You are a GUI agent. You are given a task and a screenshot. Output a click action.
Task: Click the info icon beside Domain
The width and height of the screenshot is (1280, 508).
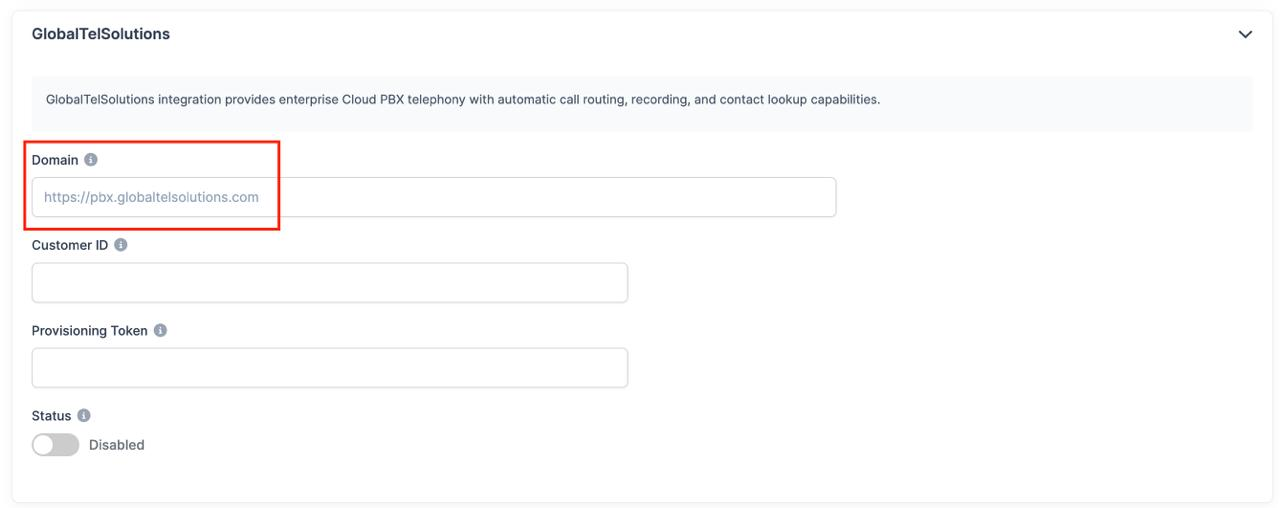[91, 160]
